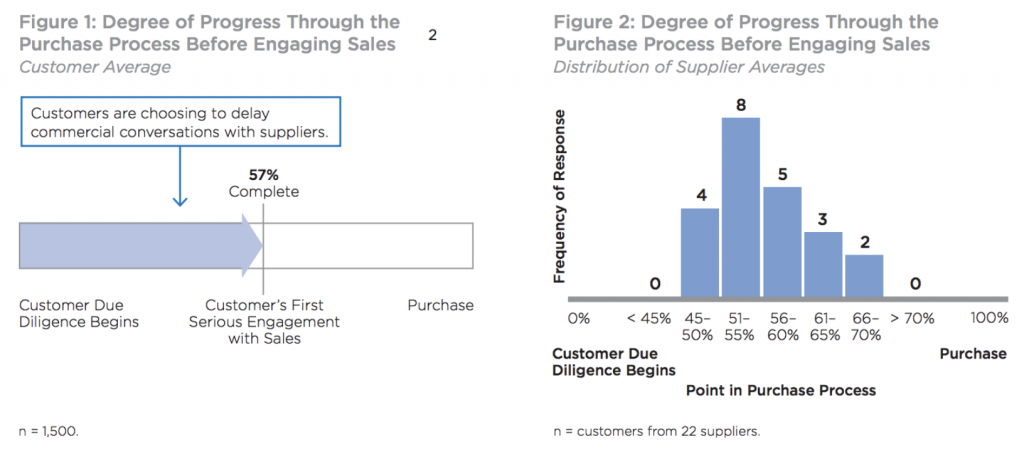Click the Frequency of Response axis label
1024x464 pixels.
(560, 195)
